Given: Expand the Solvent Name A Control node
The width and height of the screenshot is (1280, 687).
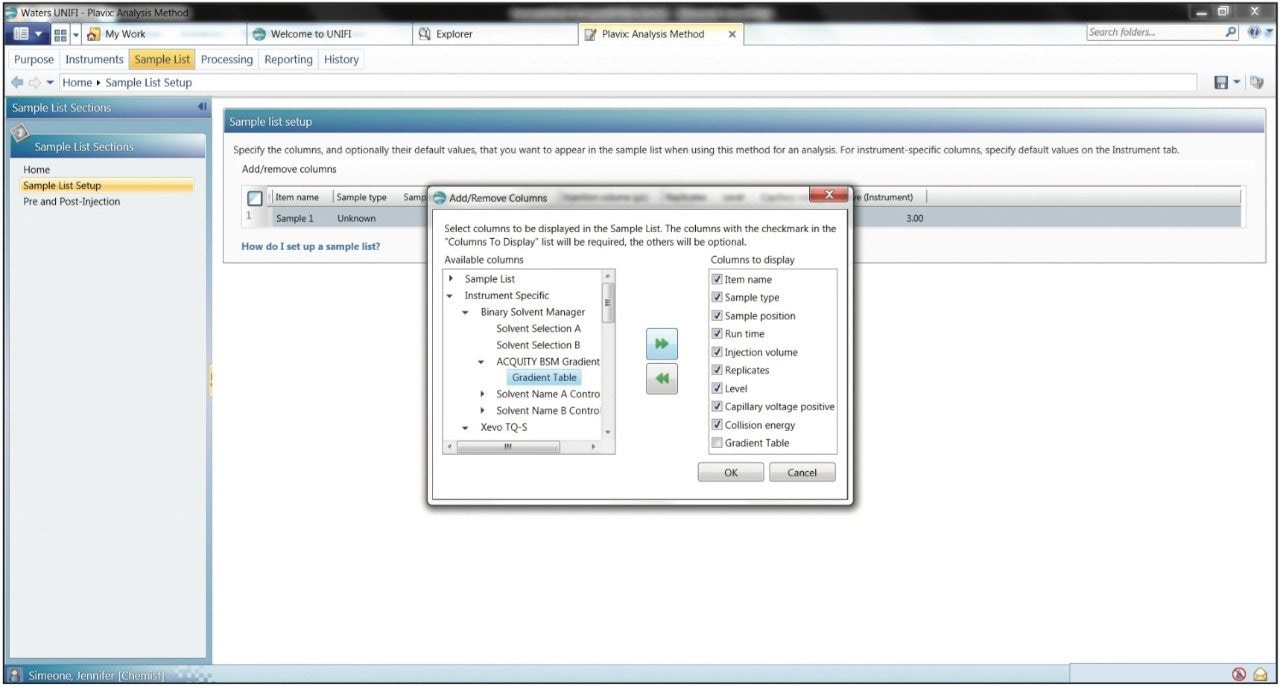Looking at the screenshot, I should coord(482,394).
